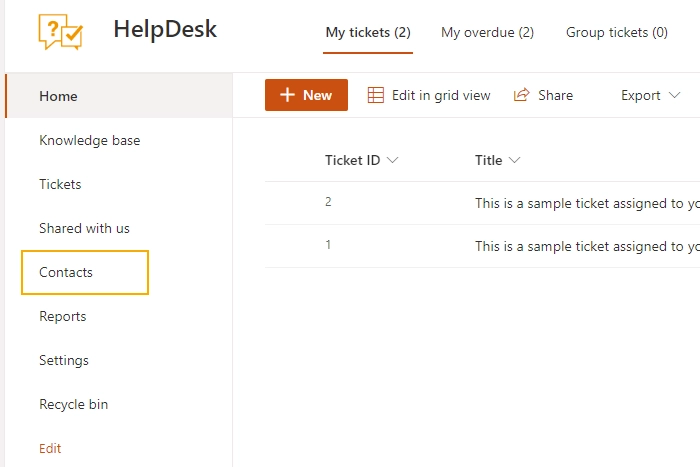Screen dimensions: 700x467
Task: Open Reports from the sidebar
Action: (x=62, y=316)
